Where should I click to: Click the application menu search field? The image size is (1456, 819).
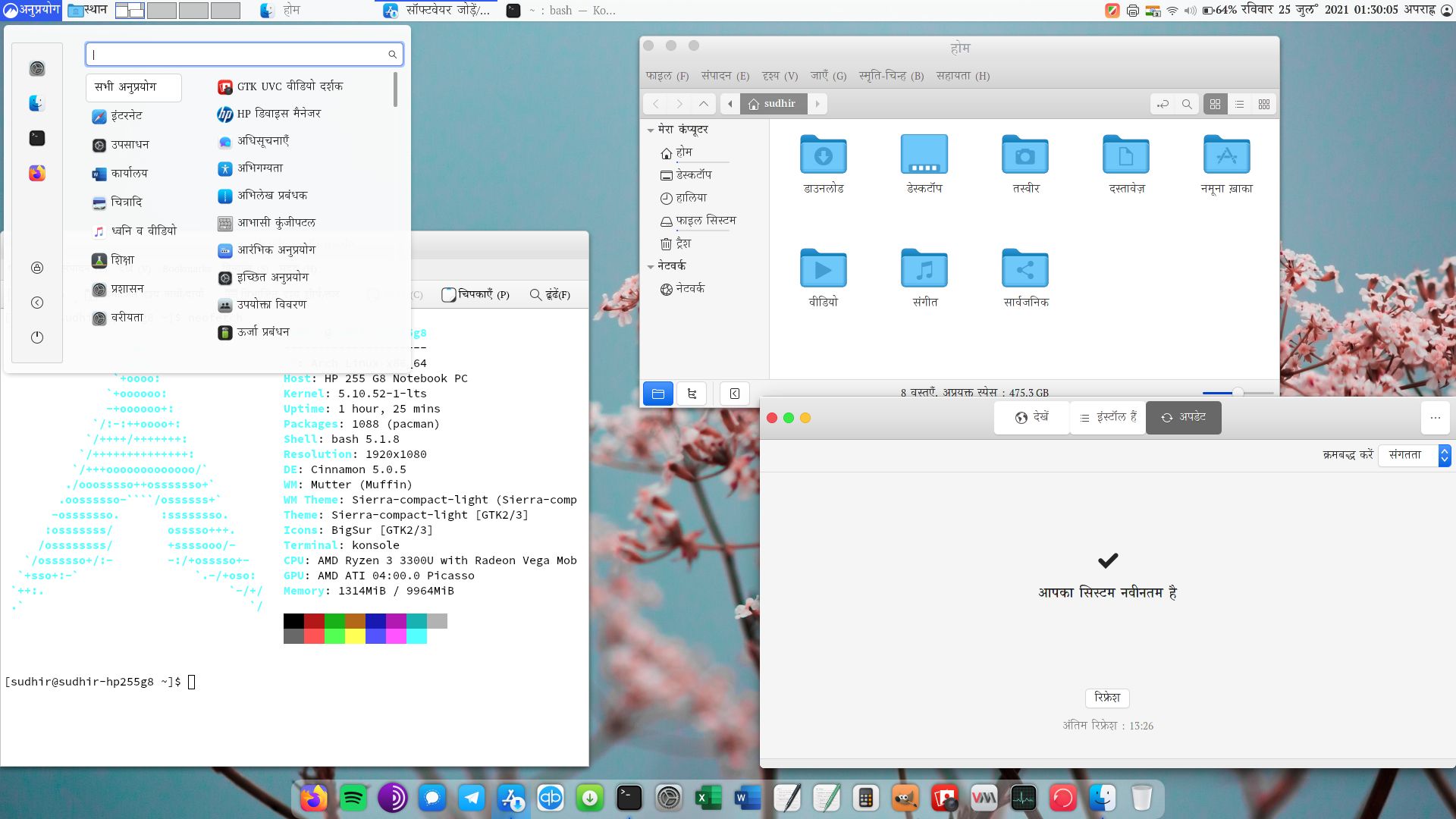pos(244,54)
